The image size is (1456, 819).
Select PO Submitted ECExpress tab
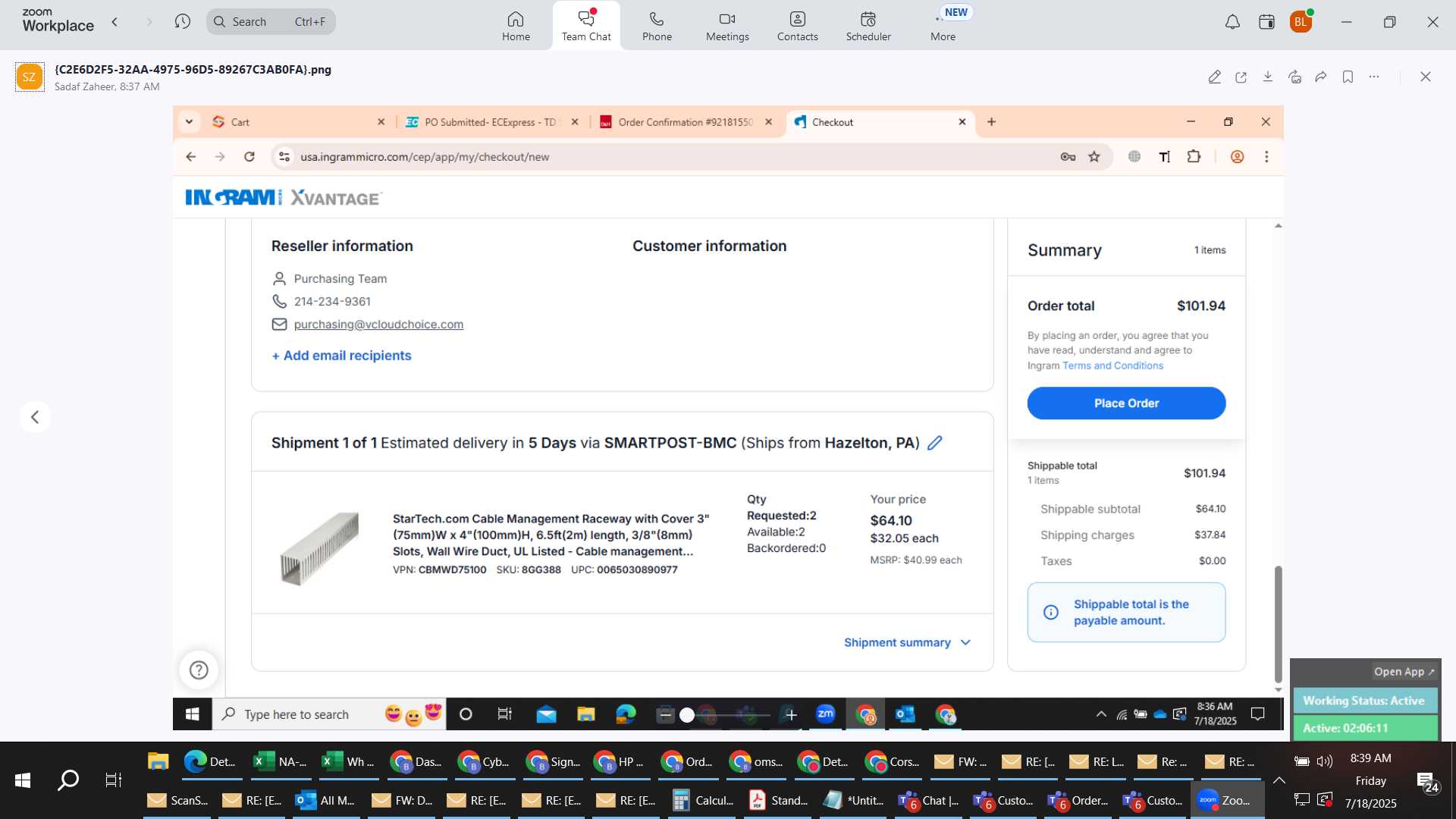point(493,122)
